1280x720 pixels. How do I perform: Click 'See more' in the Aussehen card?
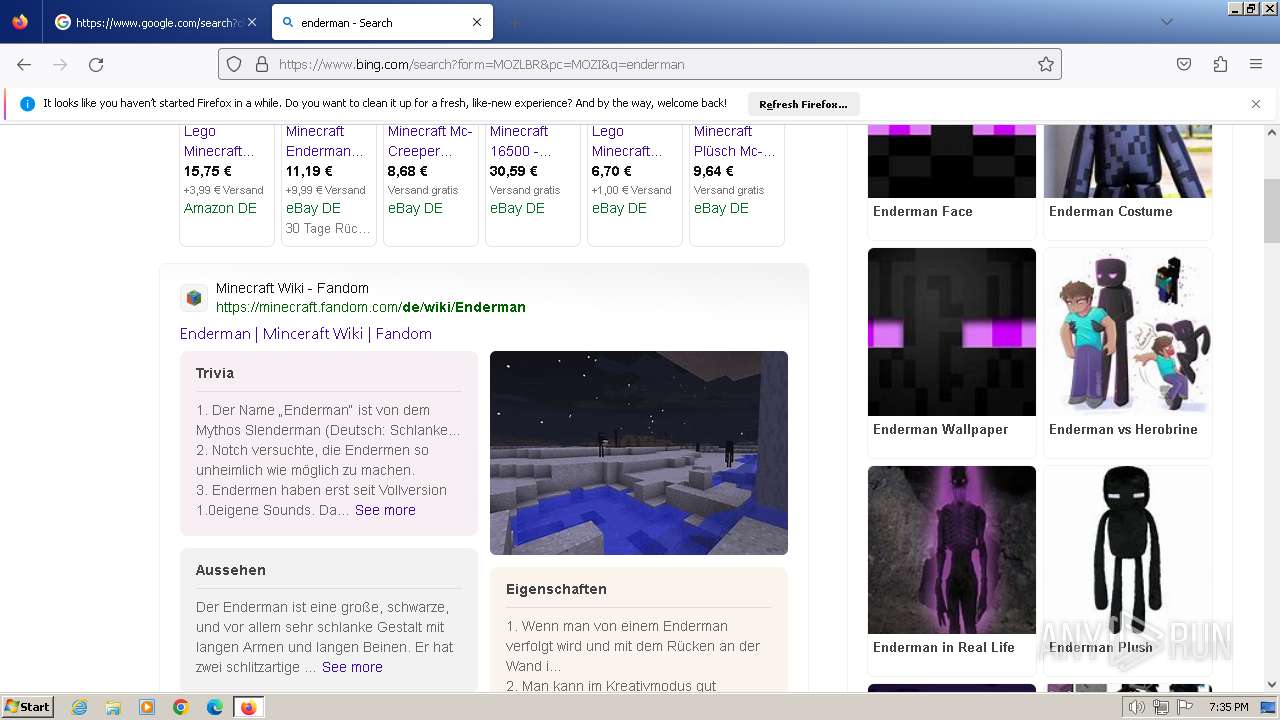point(352,667)
